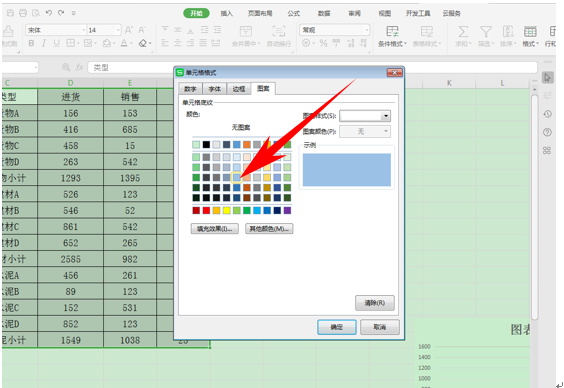Click the Decrease font size A icon
564x388 pixels.
142,30
